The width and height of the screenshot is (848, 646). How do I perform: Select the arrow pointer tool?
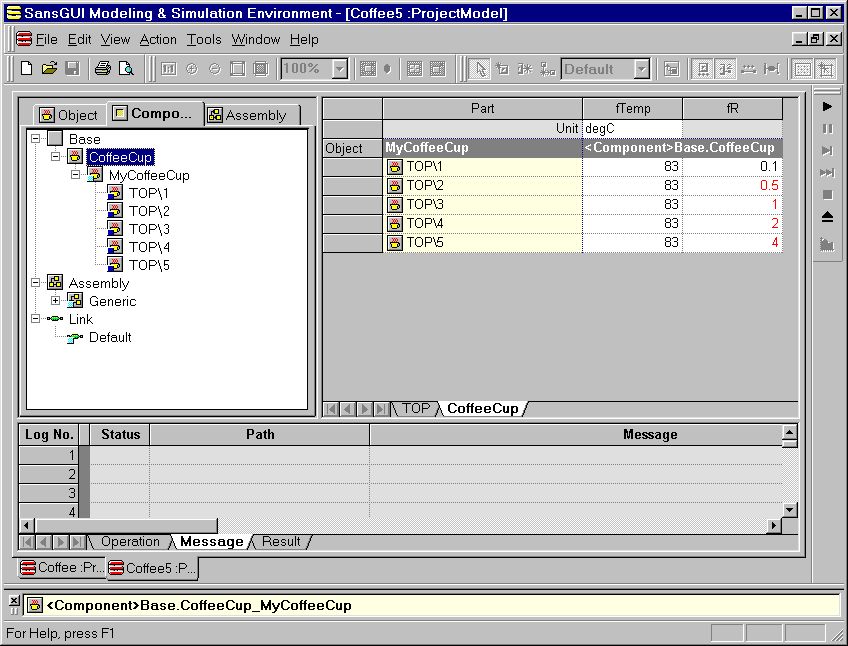480,69
